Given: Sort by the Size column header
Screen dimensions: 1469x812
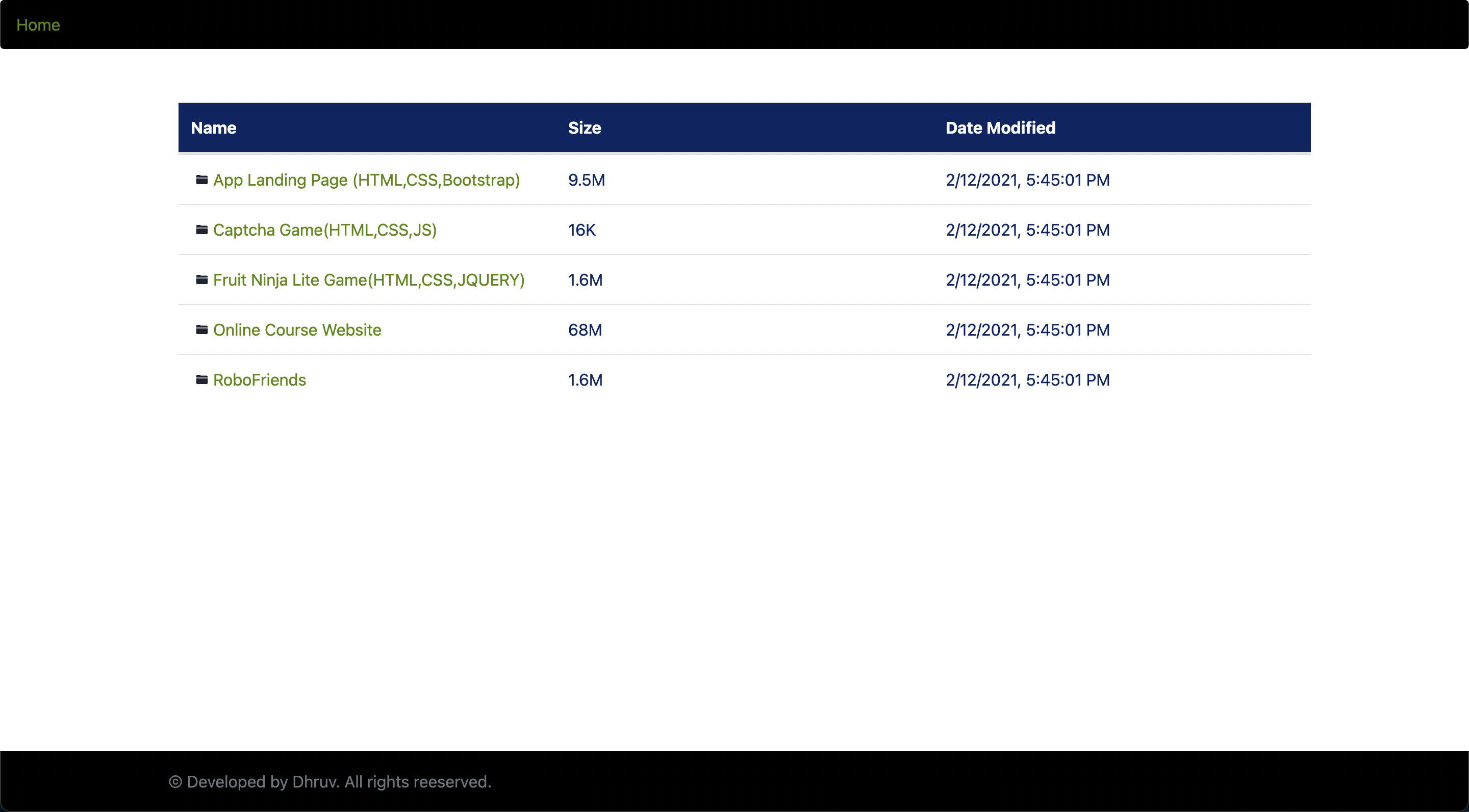Looking at the screenshot, I should (x=585, y=128).
